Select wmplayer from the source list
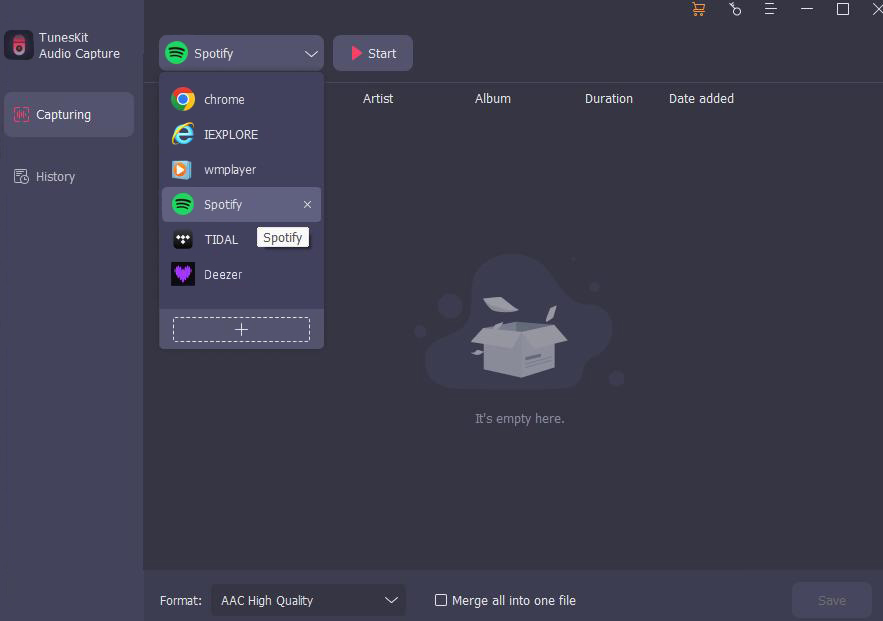The height and width of the screenshot is (621, 883). 242,169
